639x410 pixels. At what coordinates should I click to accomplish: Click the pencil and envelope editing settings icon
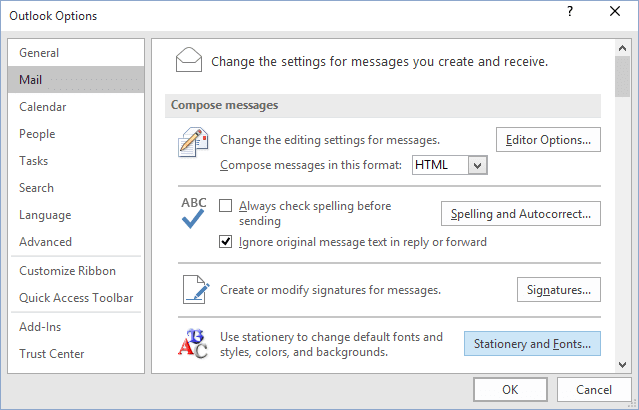pos(193,142)
